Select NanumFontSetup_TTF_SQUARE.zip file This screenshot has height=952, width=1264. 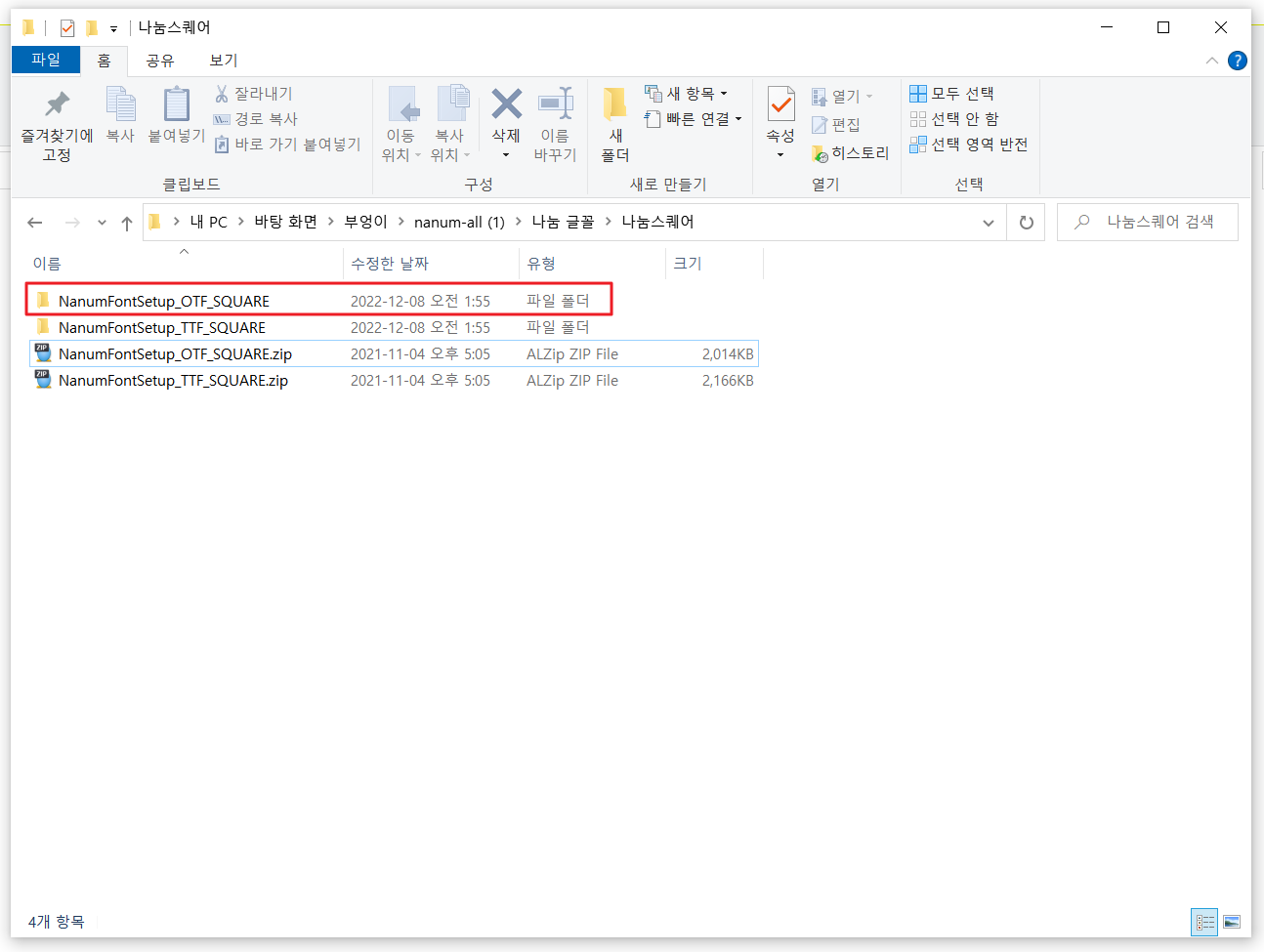(x=394, y=380)
